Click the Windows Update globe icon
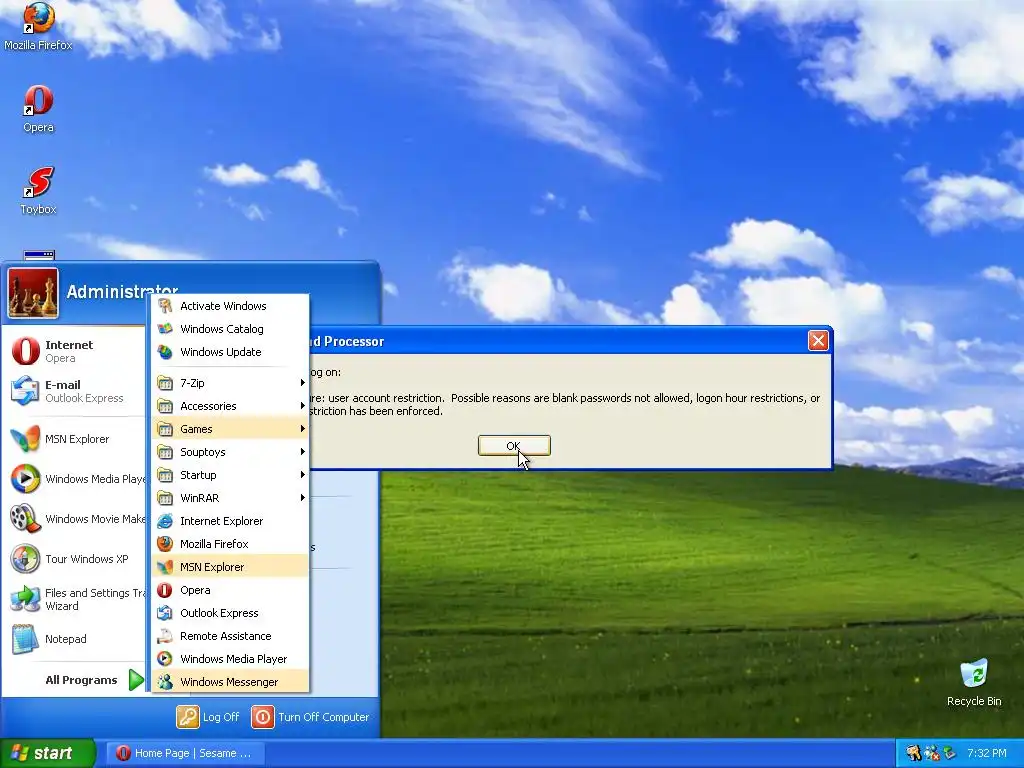 (165, 352)
